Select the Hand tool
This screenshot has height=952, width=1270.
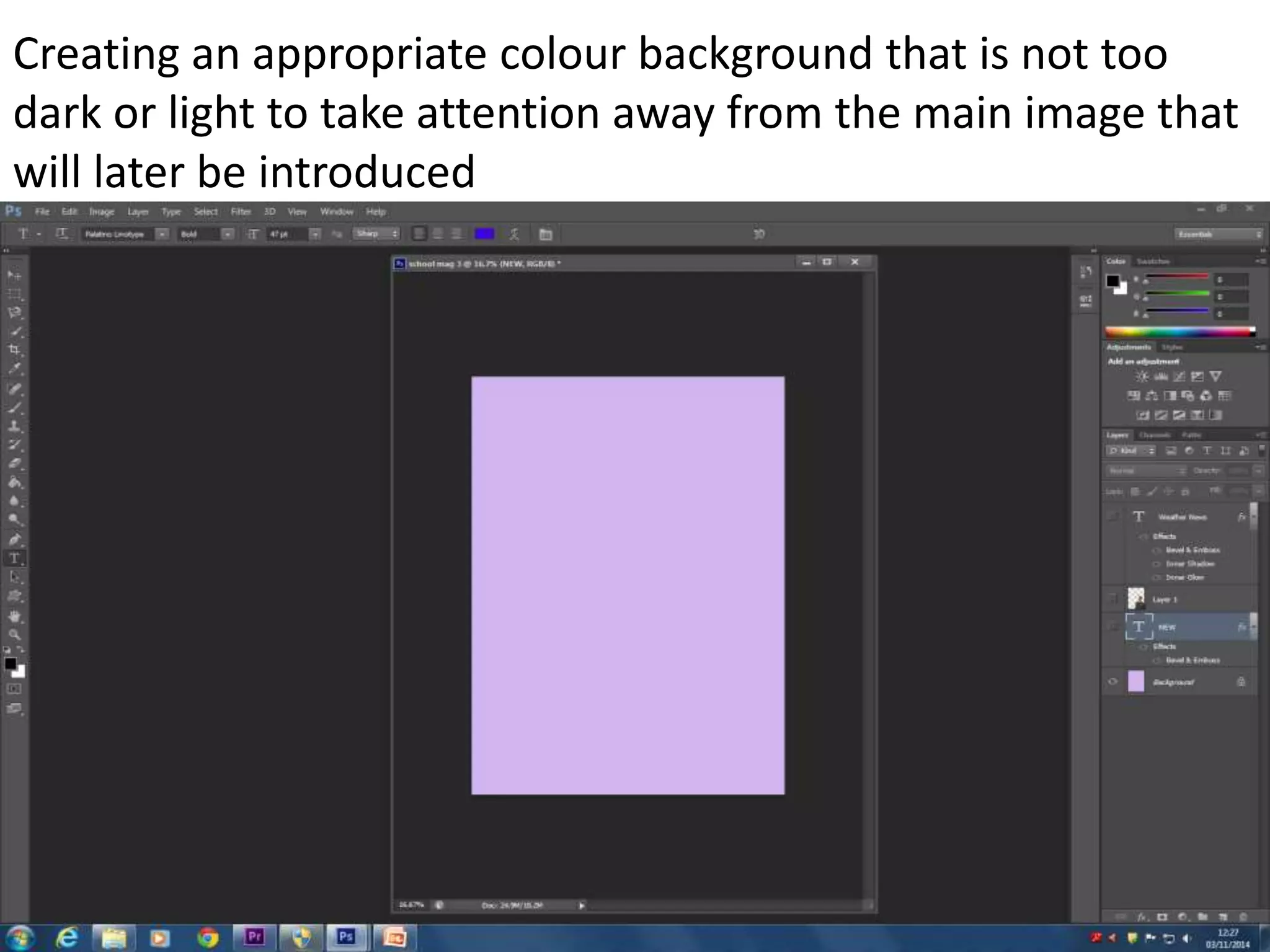click(x=14, y=616)
